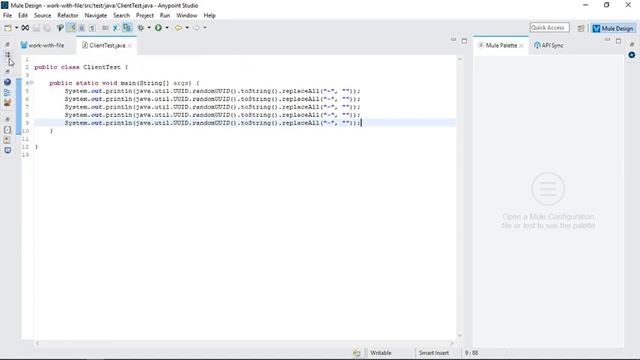Click the Forward navigation arrow
Screen dimensions: 640x360
[x=197, y=28]
